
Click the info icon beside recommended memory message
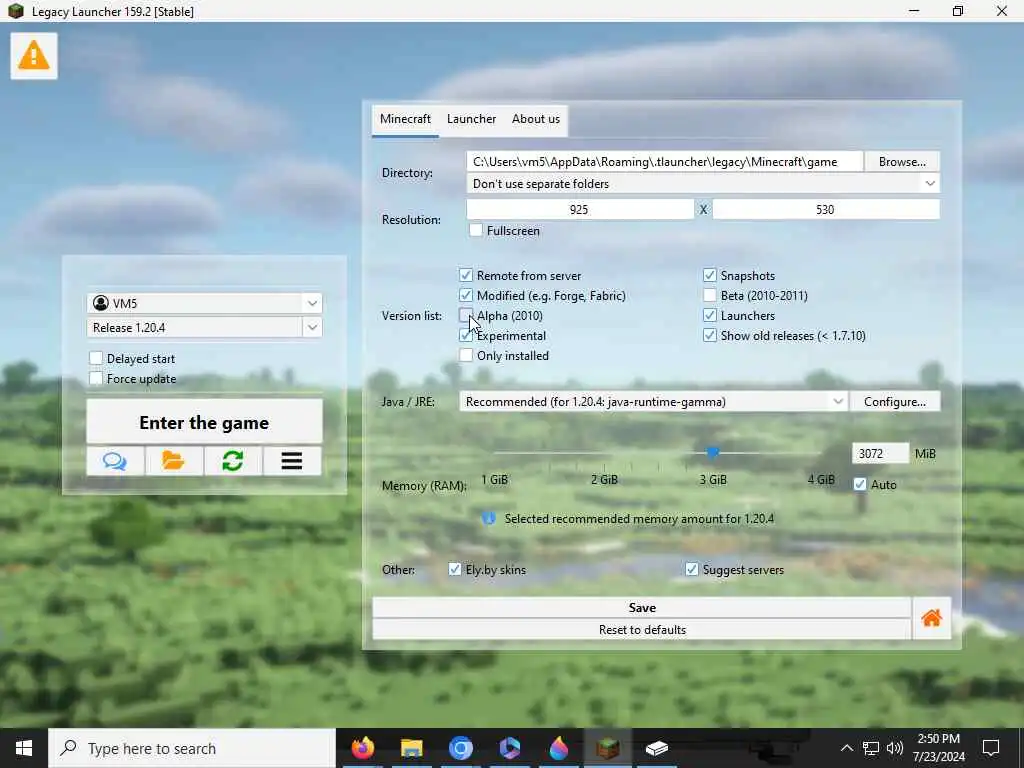[x=488, y=519]
